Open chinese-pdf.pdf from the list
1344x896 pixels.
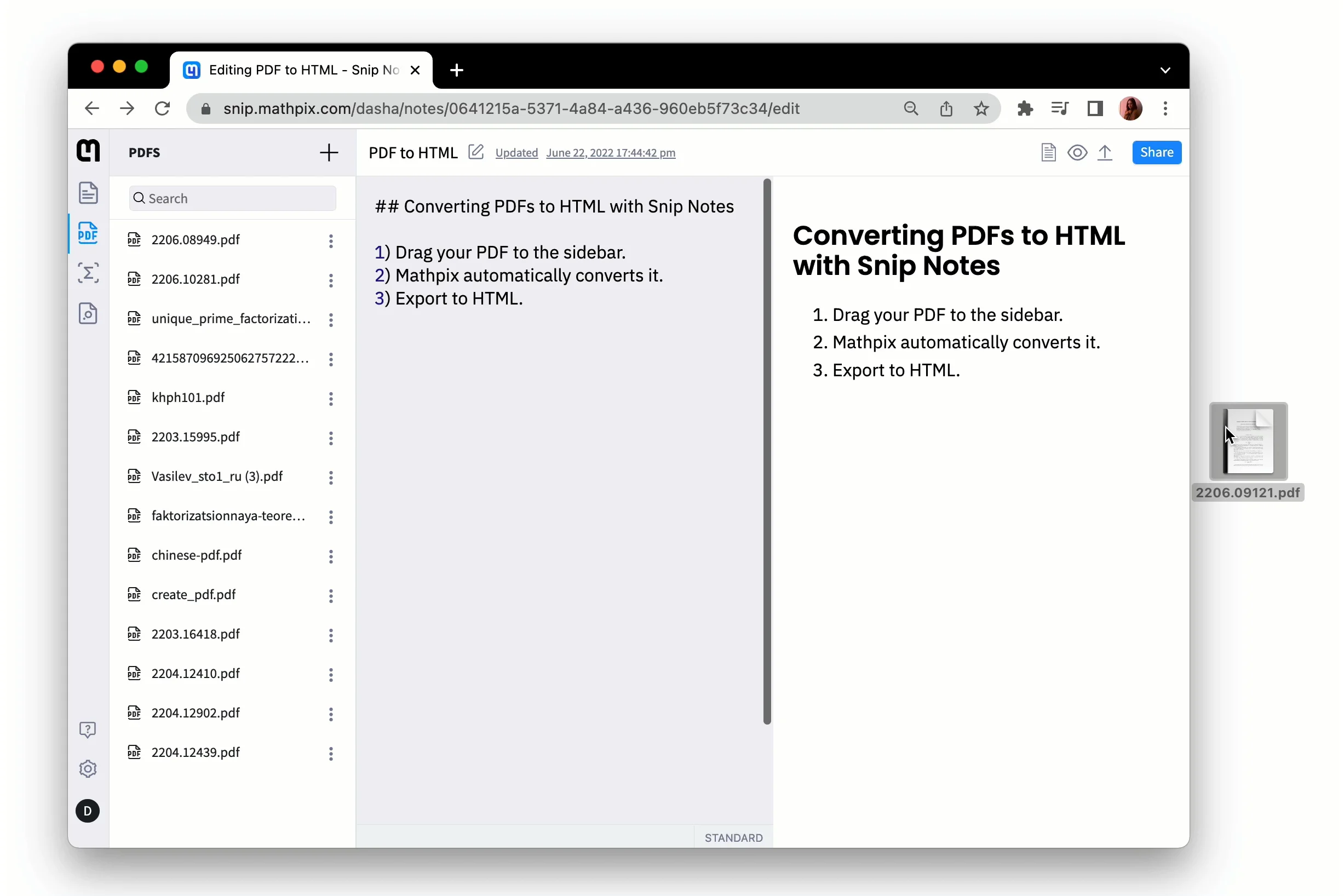[x=197, y=555]
